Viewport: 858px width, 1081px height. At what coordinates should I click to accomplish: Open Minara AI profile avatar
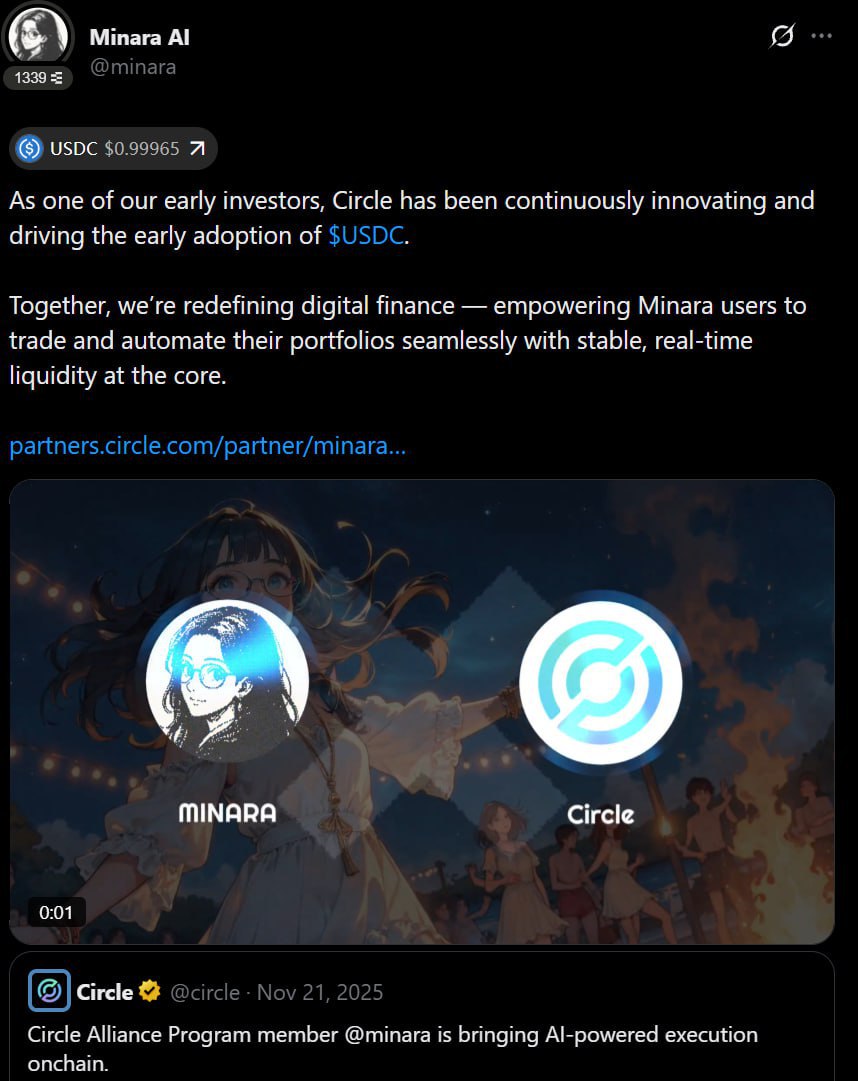37,35
